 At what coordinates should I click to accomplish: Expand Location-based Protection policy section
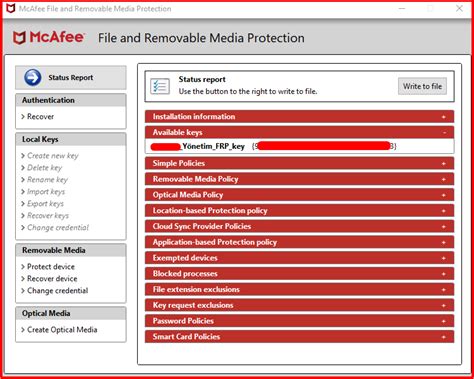tap(299, 211)
